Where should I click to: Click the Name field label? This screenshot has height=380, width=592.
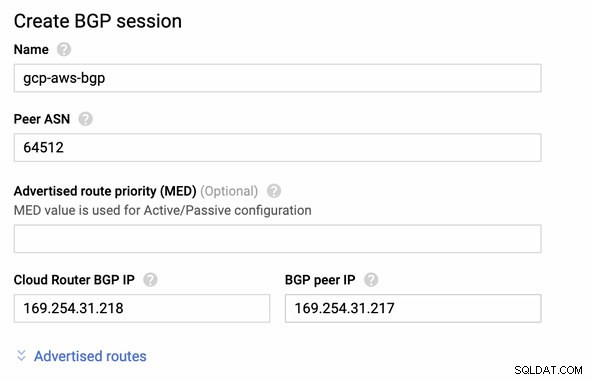(x=31, y=49)
